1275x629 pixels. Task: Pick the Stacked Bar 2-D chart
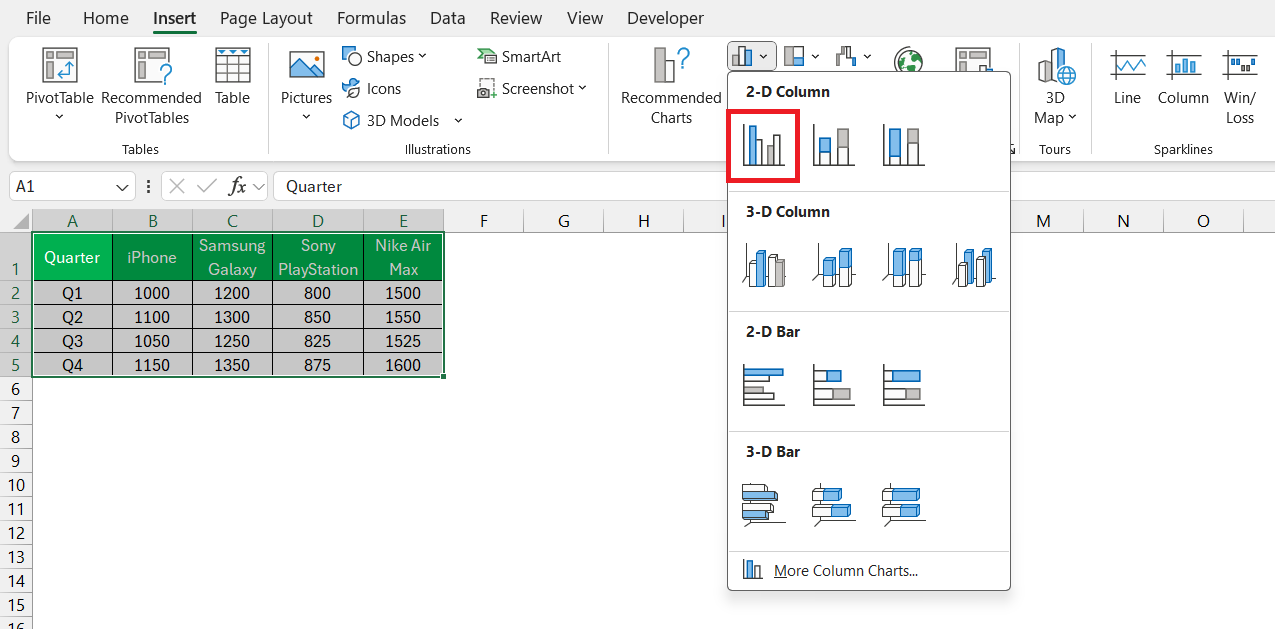pos(833,386)
